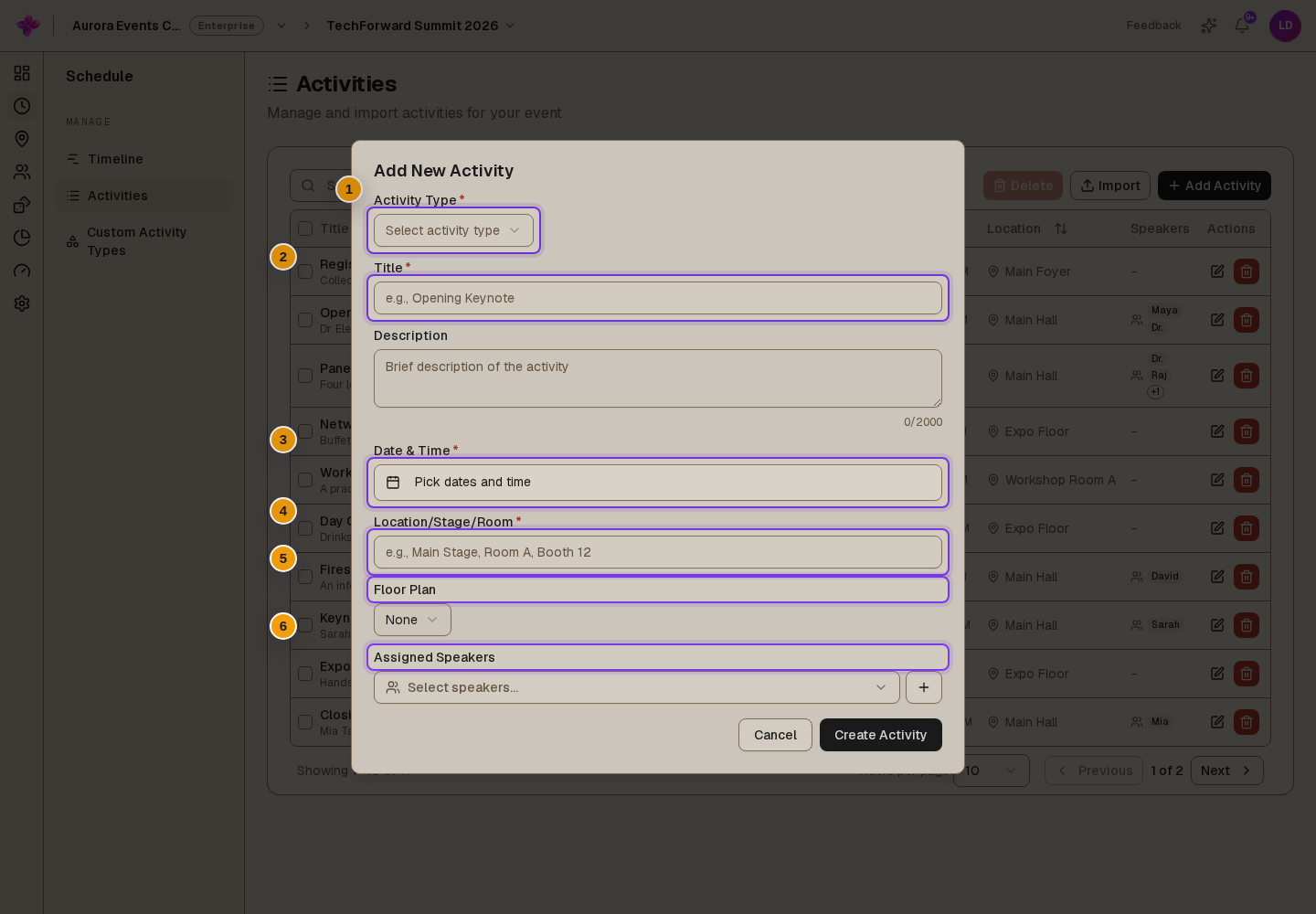Delete the activity with speaker Mia

pos(1247,722)
